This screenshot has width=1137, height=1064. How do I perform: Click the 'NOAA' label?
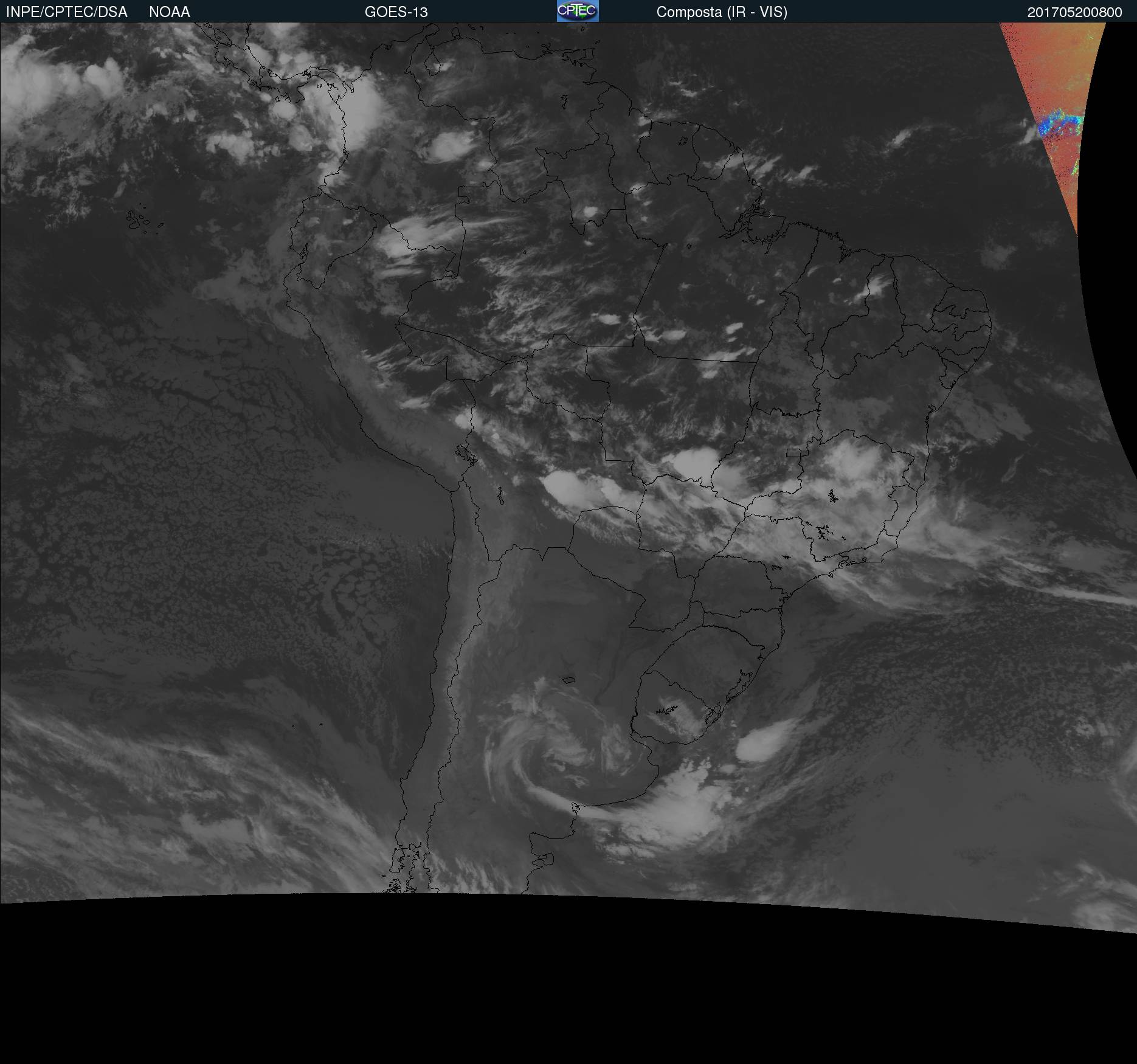[x=170, y=12]
